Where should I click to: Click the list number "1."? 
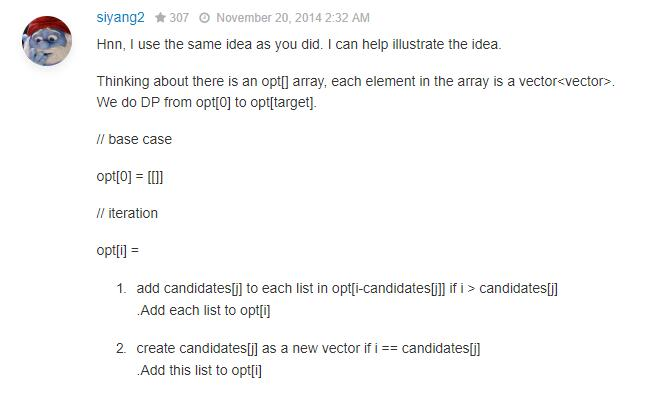point(121,289)
